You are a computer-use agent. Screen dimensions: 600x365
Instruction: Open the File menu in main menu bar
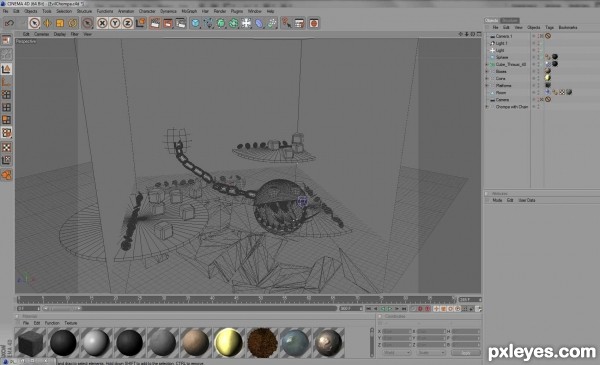5,11
